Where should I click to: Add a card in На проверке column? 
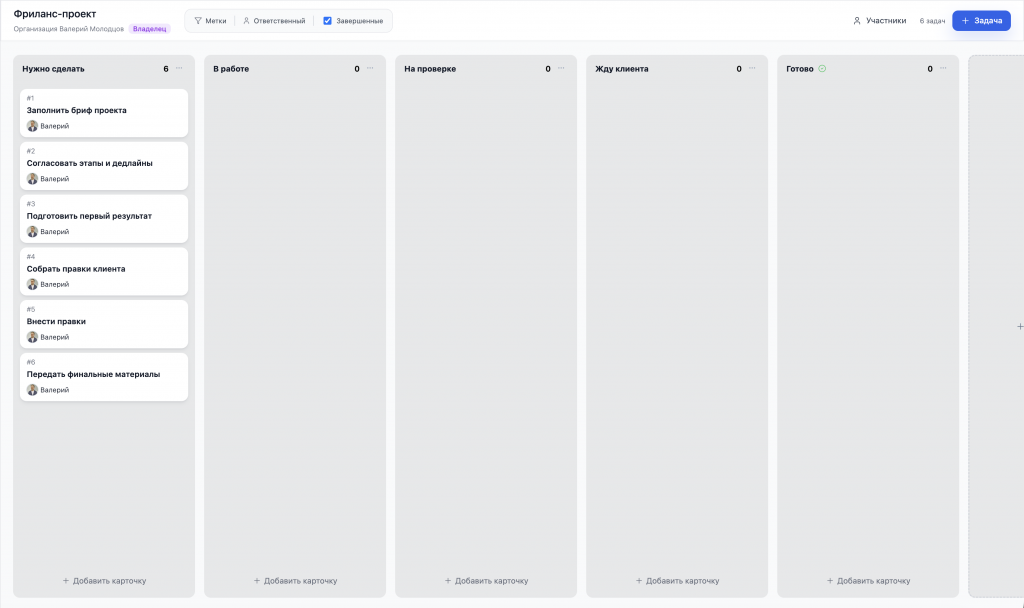pos(487,581)
